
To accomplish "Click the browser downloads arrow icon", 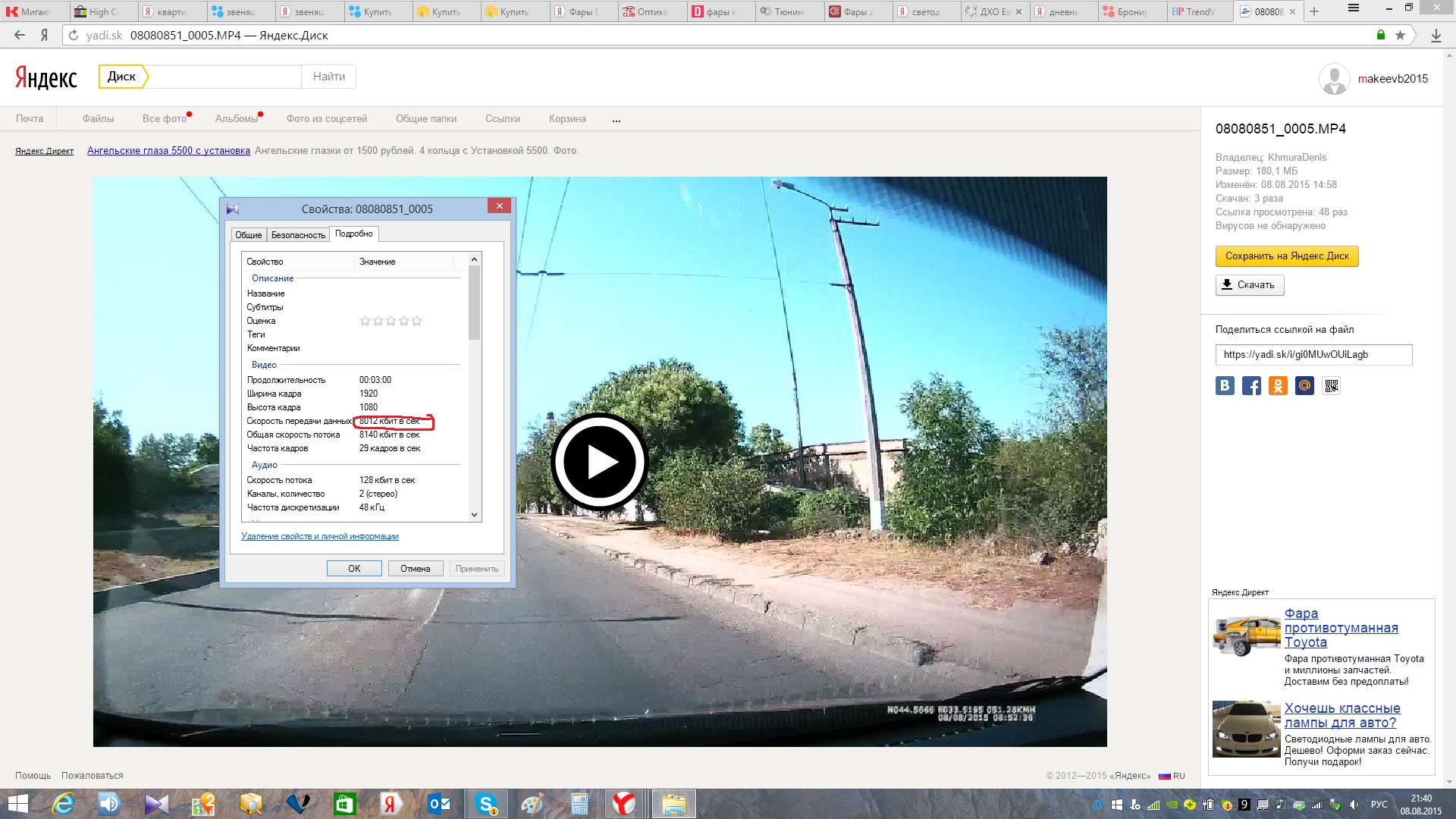I will pyautogui.click(x=1436, y=35).
